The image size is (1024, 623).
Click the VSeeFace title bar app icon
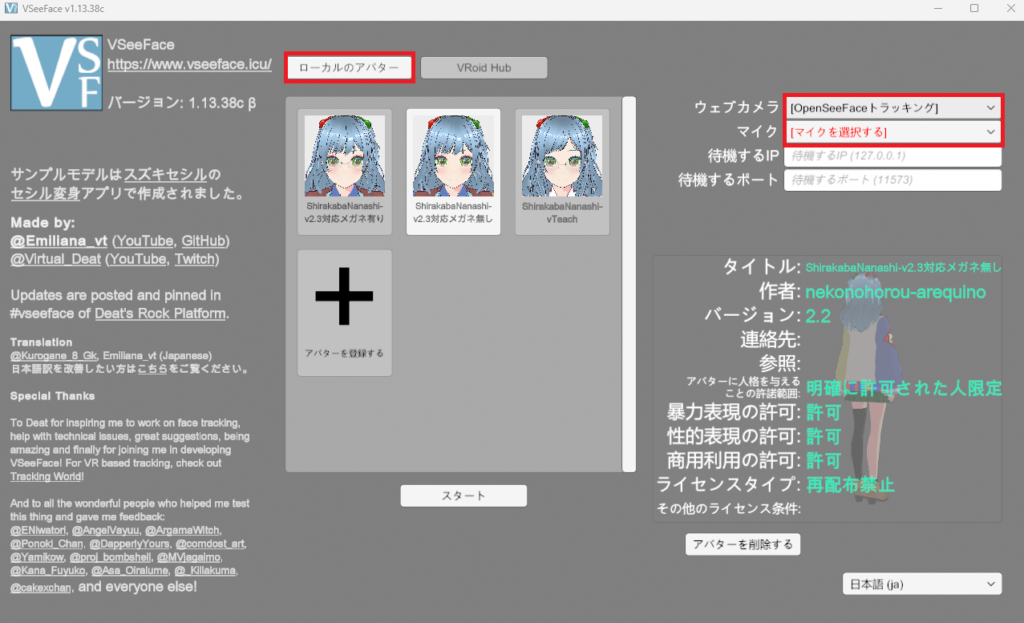tap(10, 8)
